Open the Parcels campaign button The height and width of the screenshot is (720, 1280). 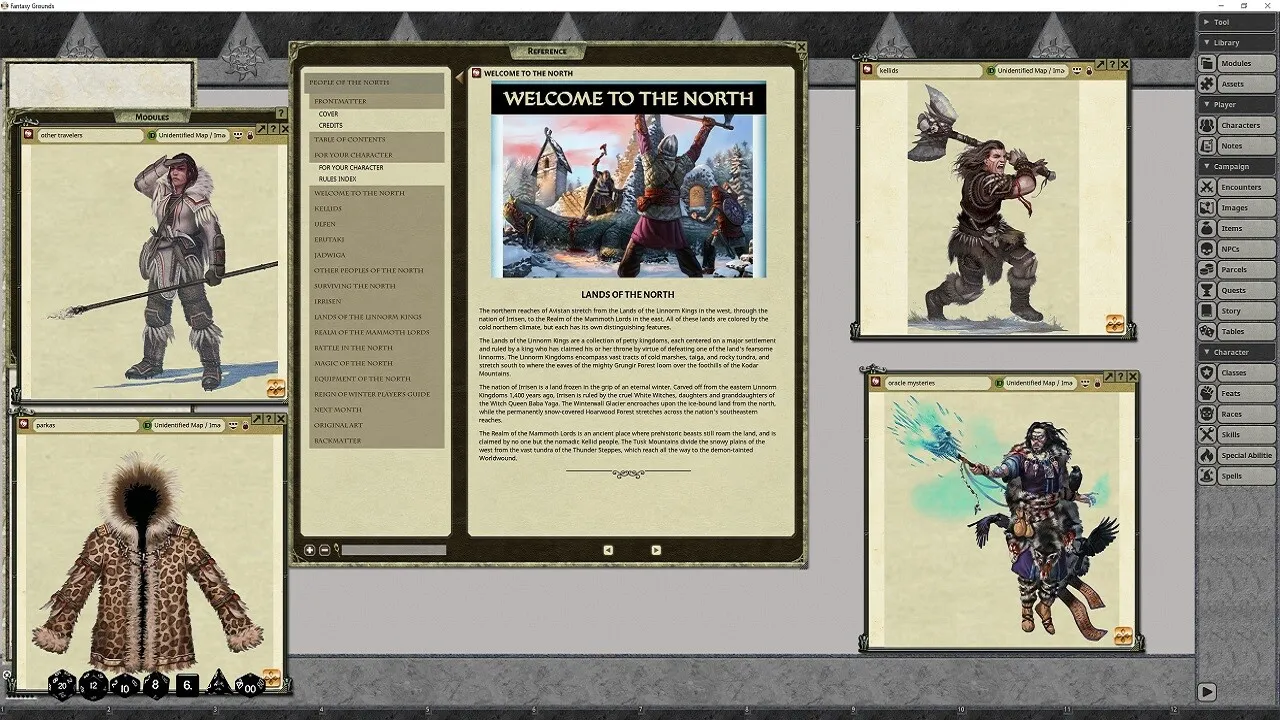(1237, 270)
